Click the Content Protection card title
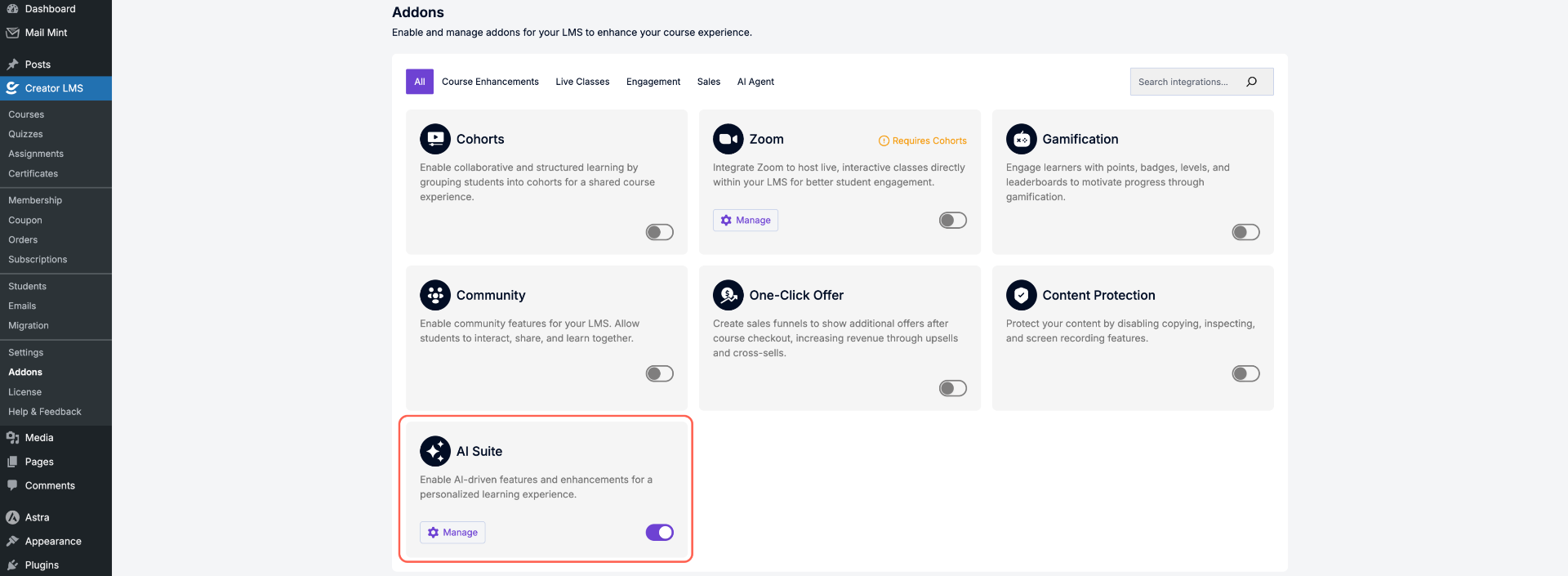This screenshot has width=1568, height=576. pyautogui.click(x=1098, y=295)
